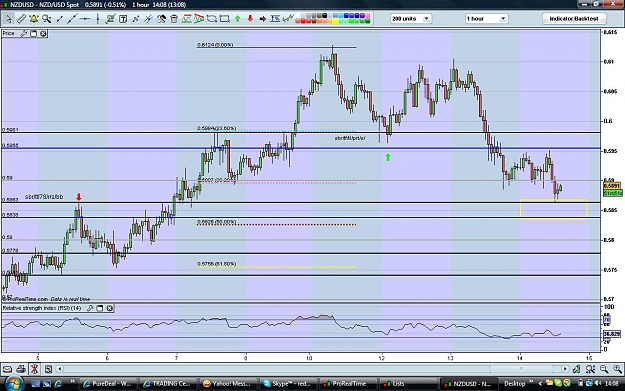Viewport: 625px width, 391px height.
Task: Select the segment line drawing tool
Action: click(x=59, y=19)
